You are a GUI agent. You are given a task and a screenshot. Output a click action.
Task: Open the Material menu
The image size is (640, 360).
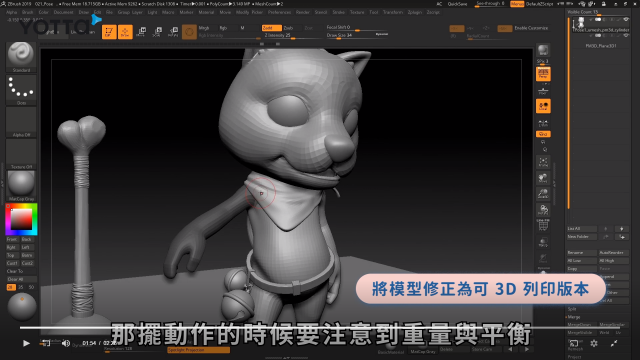point(206,12)
